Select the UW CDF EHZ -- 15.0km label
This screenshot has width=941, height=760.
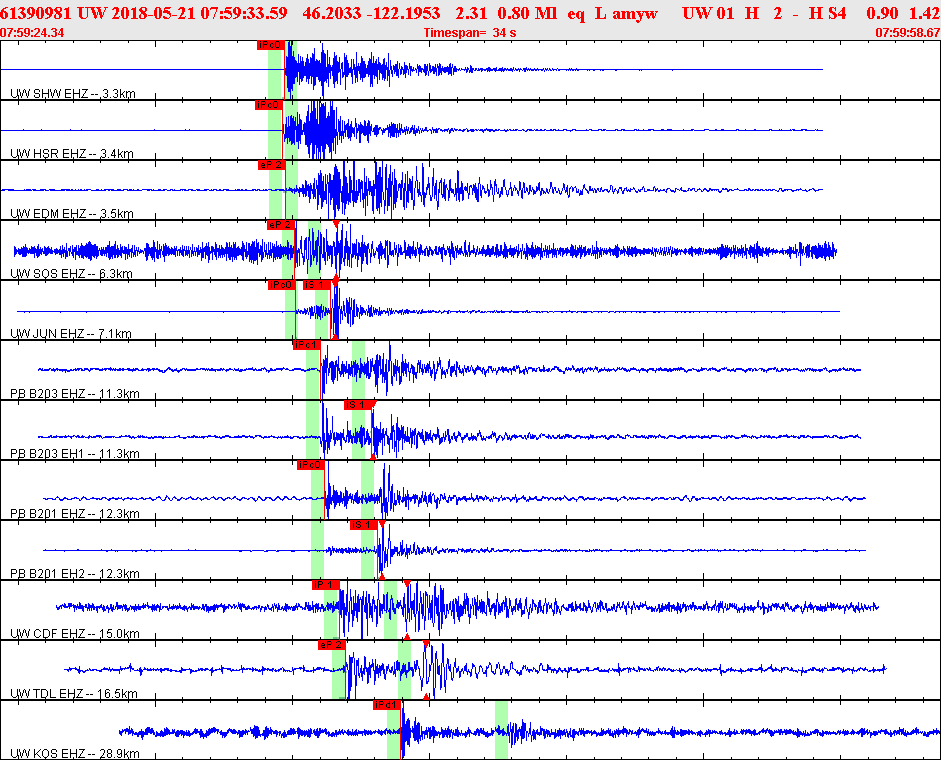[x=75, y=634]
